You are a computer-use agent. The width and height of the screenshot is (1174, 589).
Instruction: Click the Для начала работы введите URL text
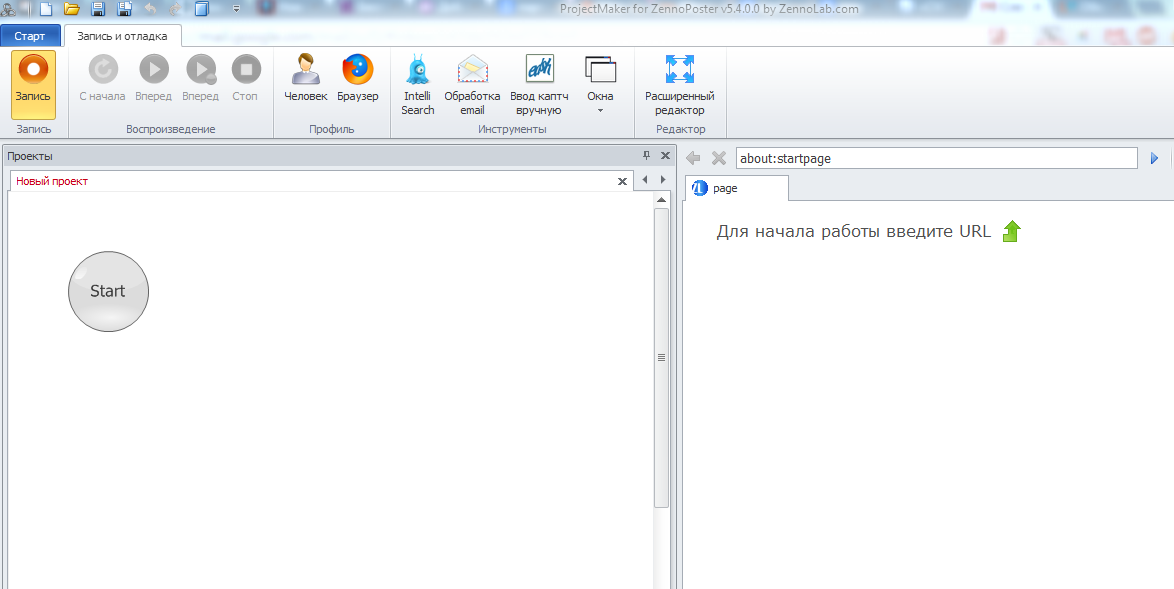click(x=854, y=231)
